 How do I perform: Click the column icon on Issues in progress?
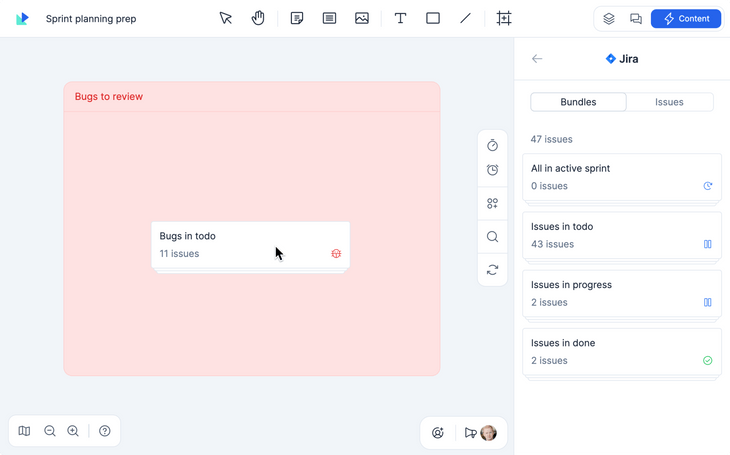[x=708, y=302]
